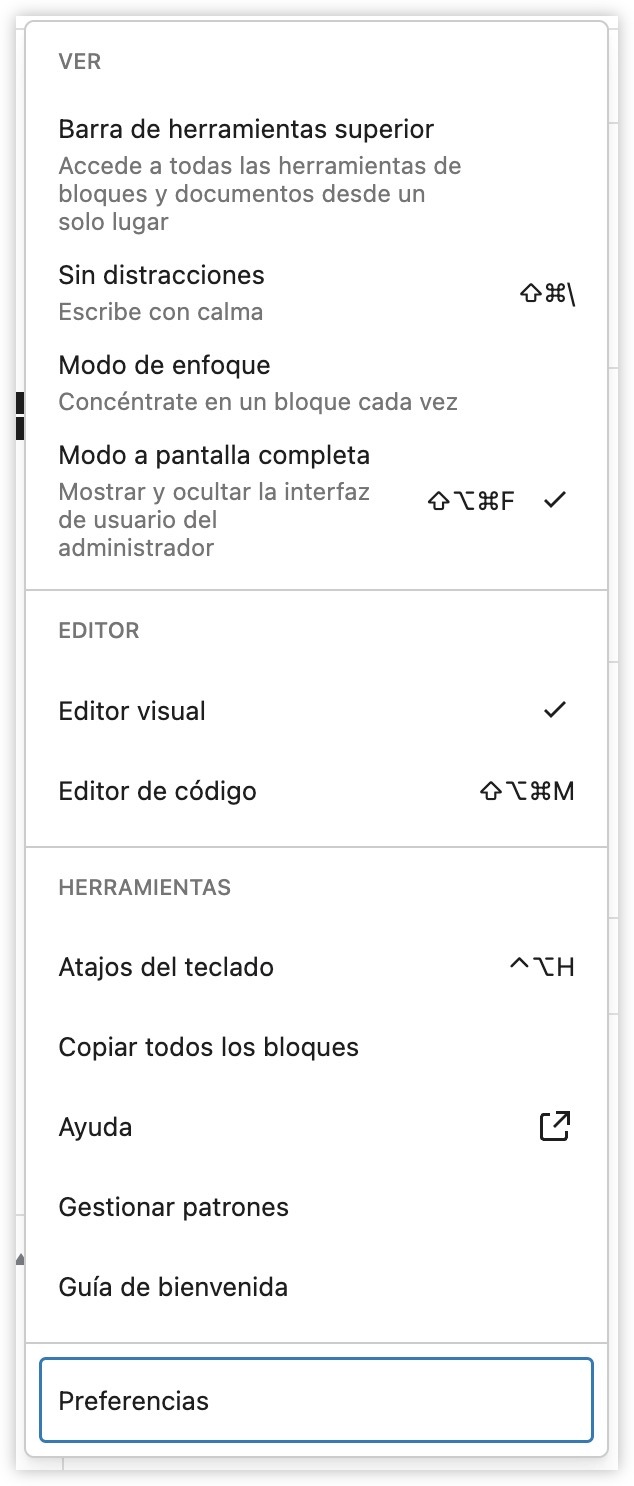Click the external link icon beside Ayuda
The image size is (634, 1486).
pyautogui.click(x=555, y=1126)
